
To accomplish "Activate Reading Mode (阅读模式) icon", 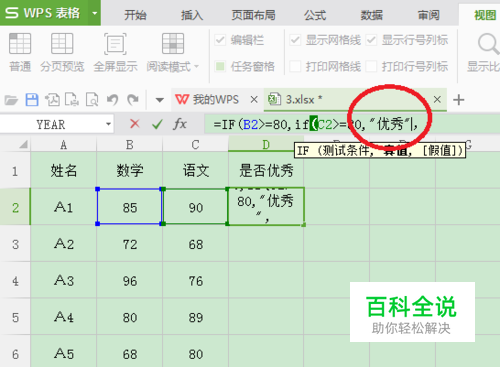I will (173, 44).
